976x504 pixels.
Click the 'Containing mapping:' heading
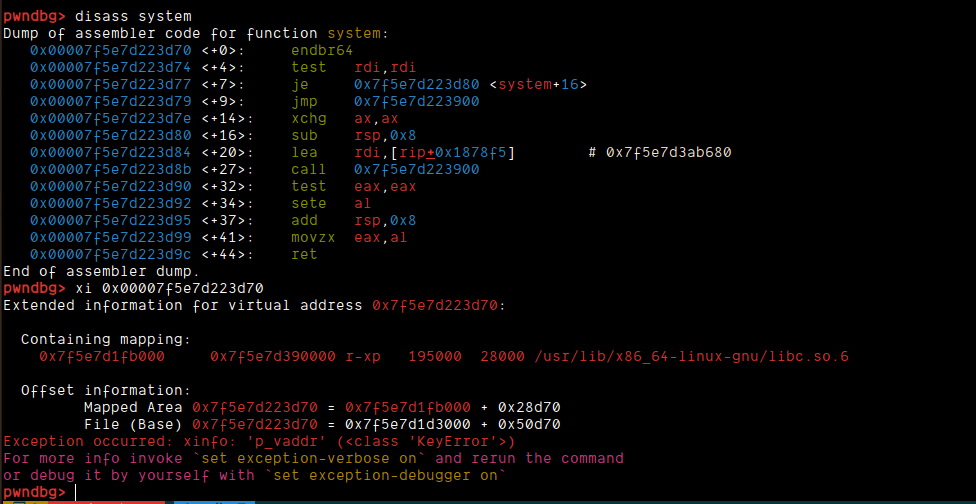pos(106,340)
